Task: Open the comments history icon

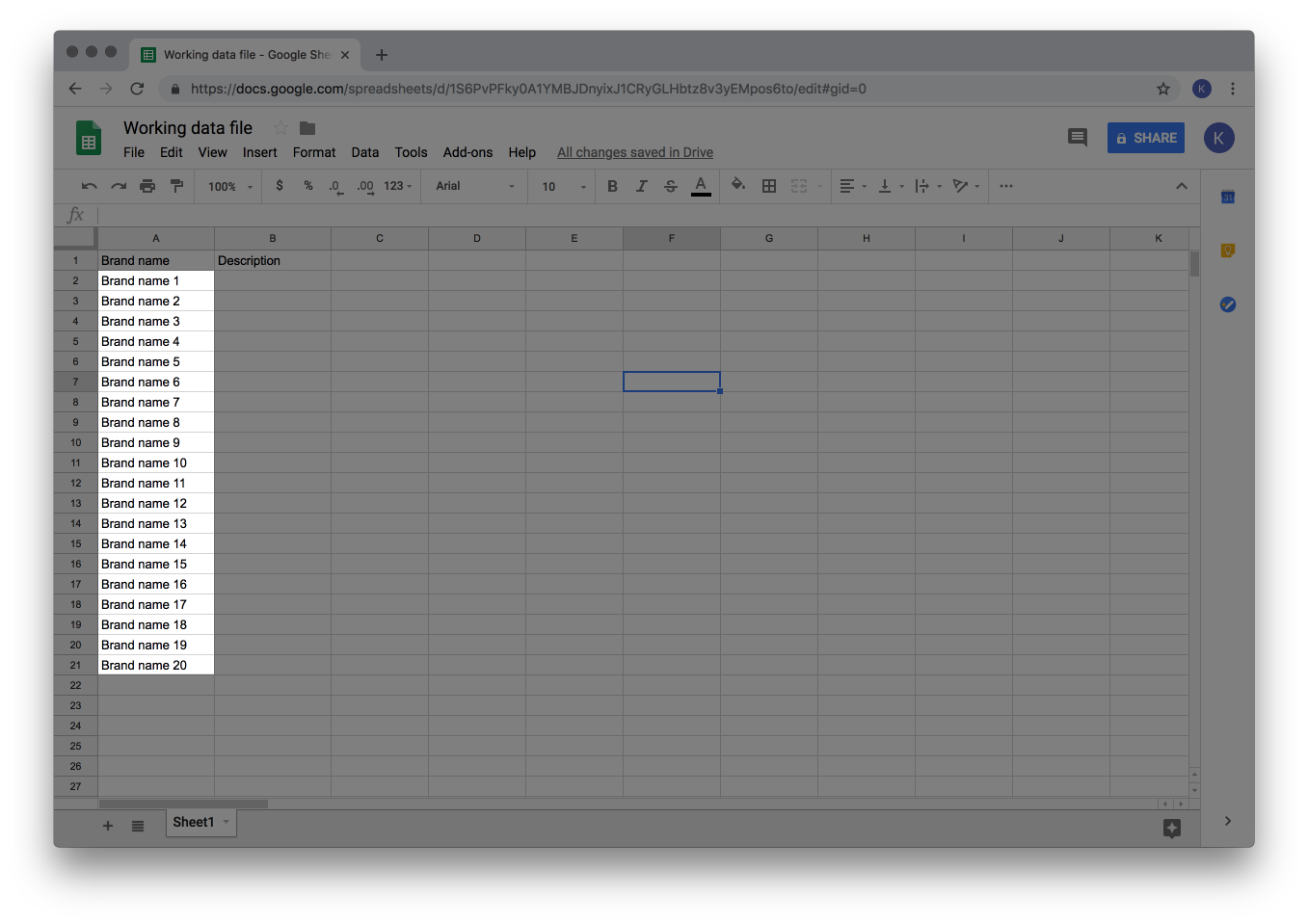Action: (1078, 138)
